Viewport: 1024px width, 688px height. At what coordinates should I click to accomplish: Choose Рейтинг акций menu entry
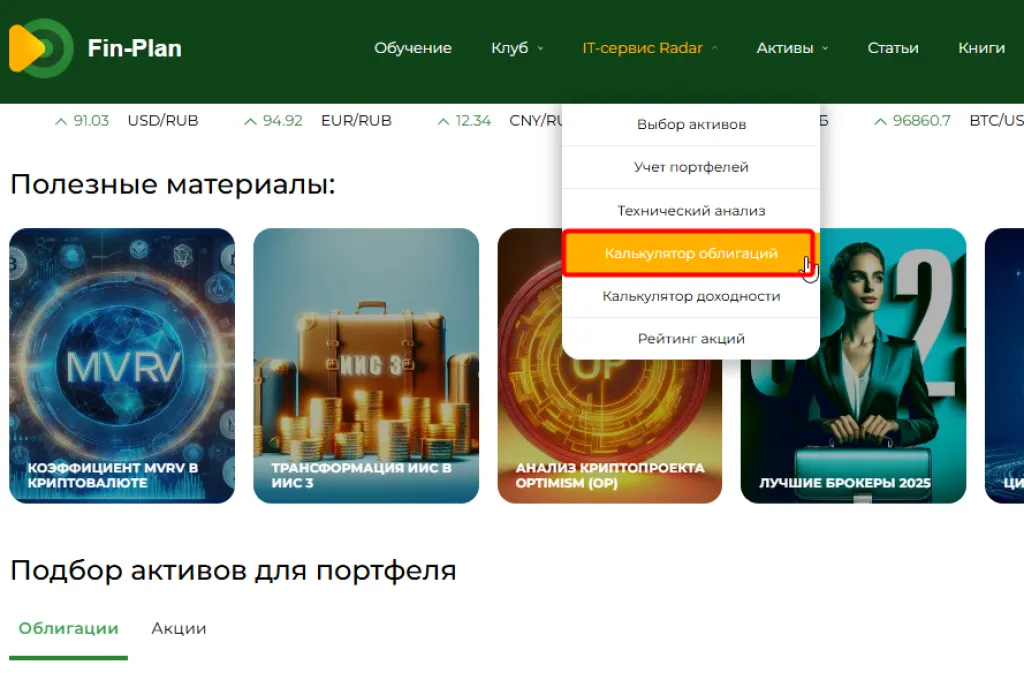691,339
